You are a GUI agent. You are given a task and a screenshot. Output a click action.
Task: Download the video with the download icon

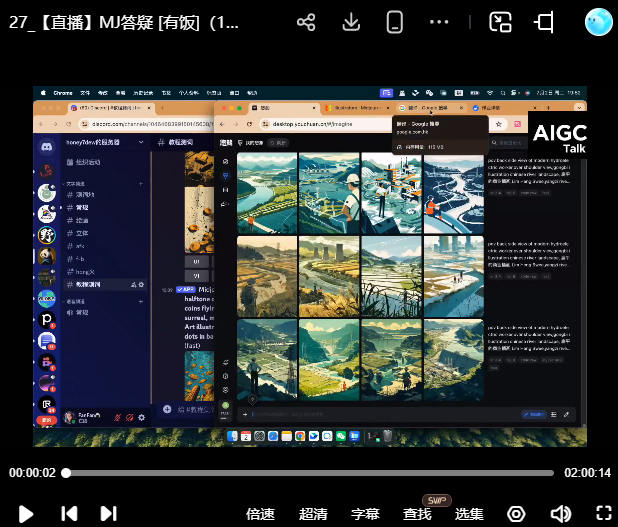coord(351,22)
